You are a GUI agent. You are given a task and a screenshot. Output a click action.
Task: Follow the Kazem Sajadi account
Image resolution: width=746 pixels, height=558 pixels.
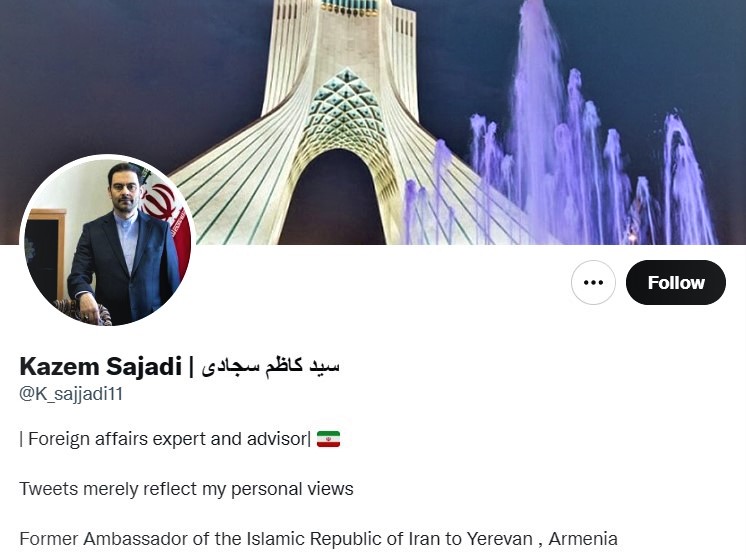point(676,283)
